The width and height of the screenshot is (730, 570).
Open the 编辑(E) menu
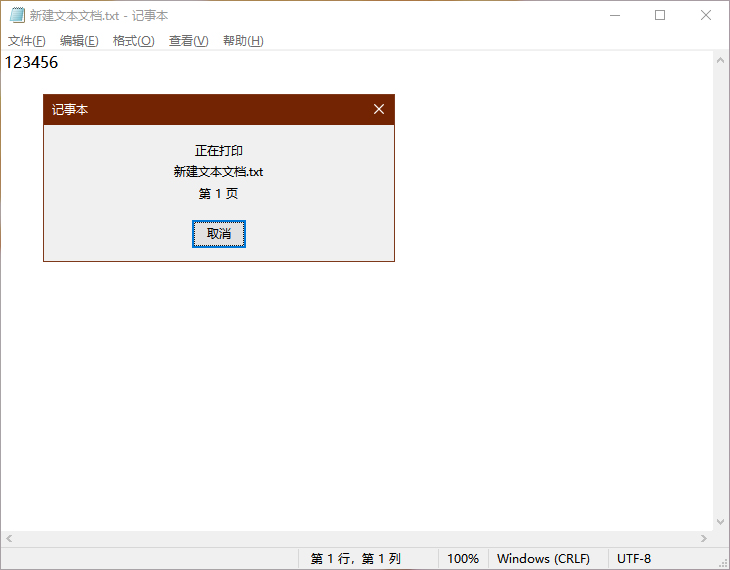pyautogui.click(x=79, y=41)
